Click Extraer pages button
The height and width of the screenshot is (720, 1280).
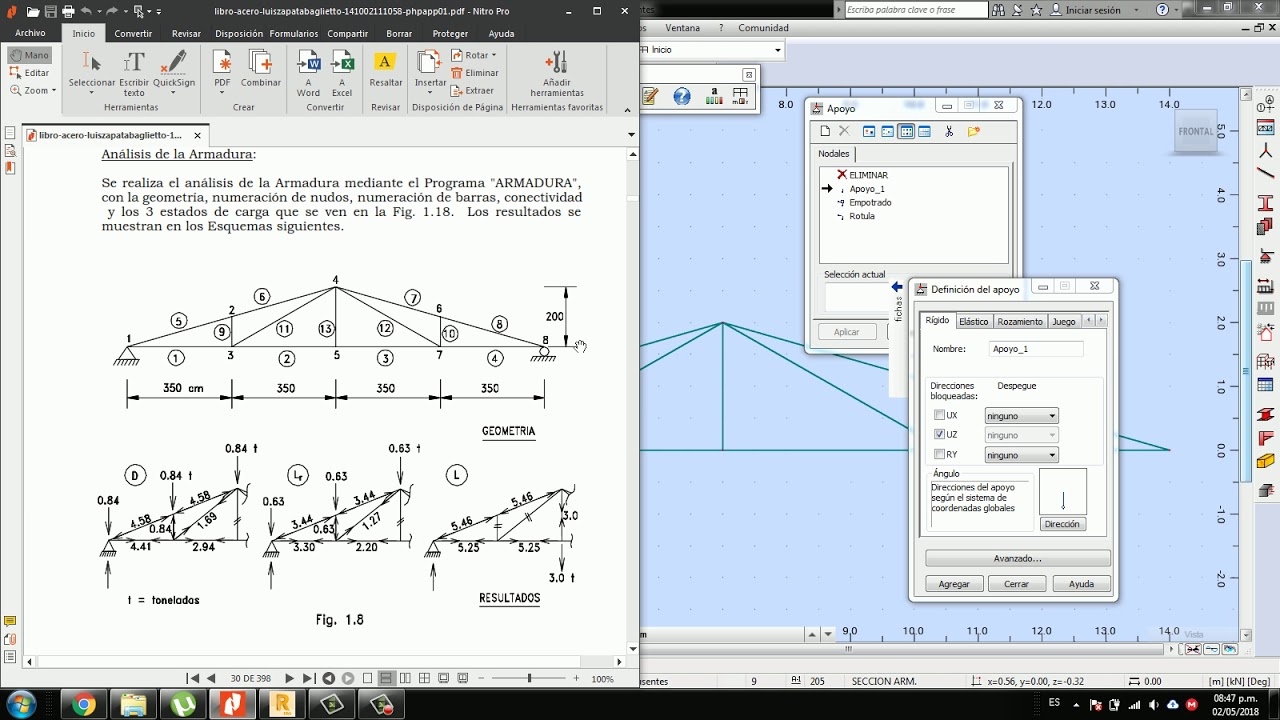pyautogui.click(x=473, y=90)
